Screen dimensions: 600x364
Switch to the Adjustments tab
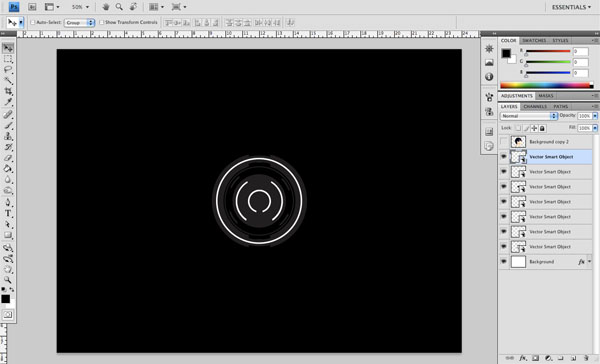pos(517,96)
